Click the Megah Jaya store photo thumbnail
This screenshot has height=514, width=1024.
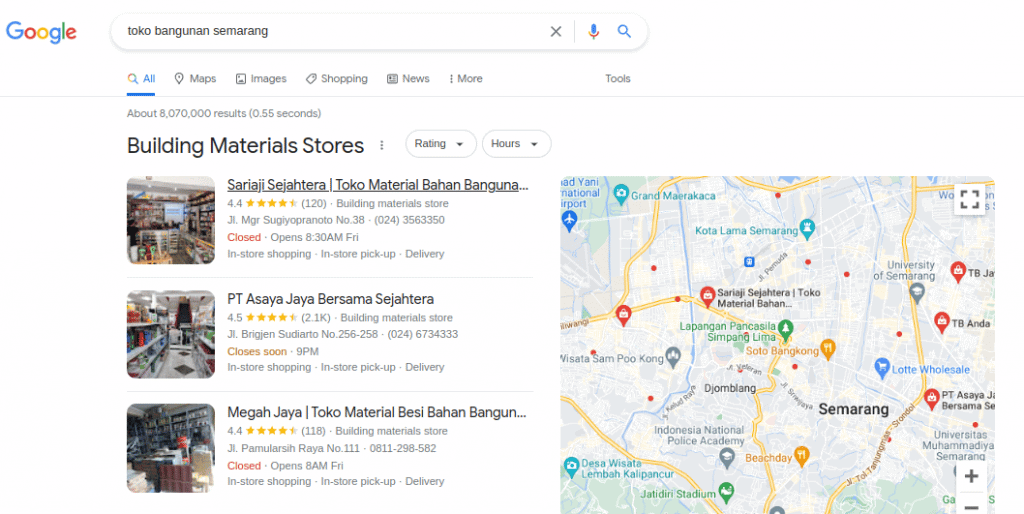click(171, 448)
